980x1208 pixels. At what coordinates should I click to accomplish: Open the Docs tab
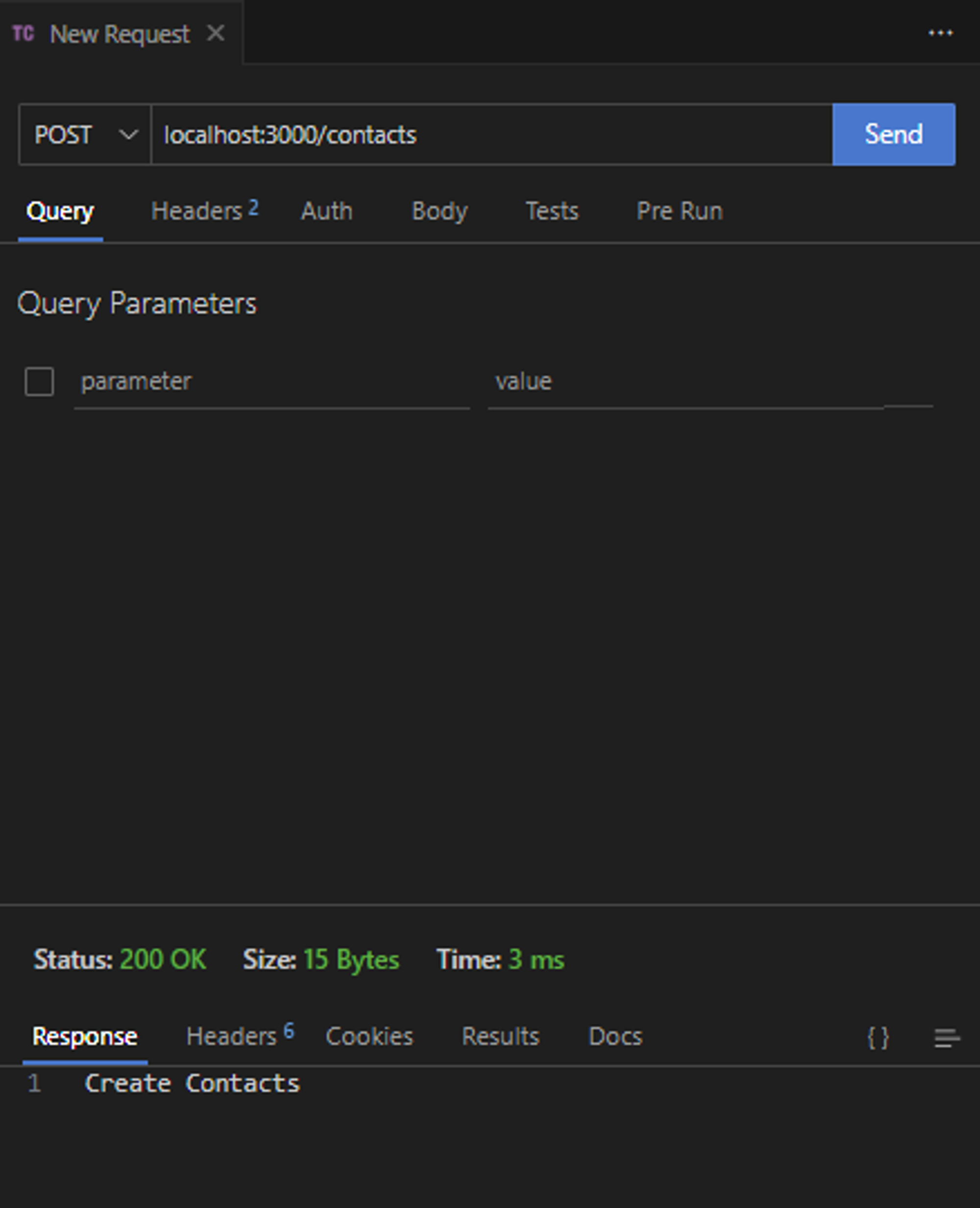coord(615,1037)
